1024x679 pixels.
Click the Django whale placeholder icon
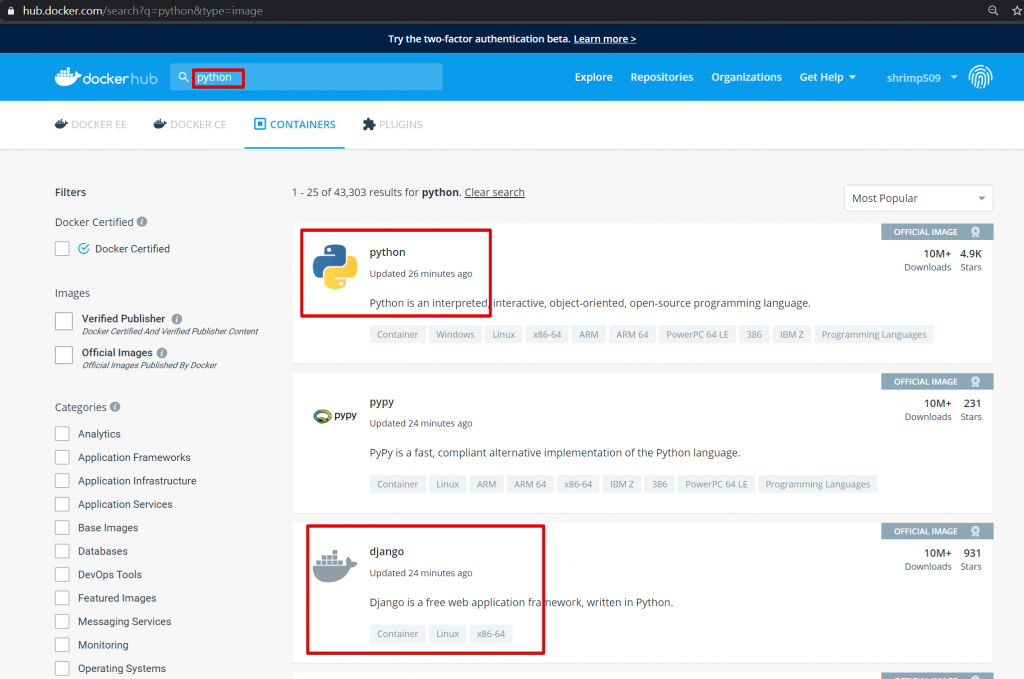tap(335, 565)
